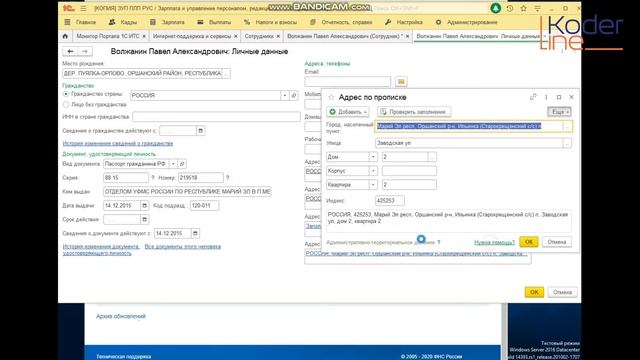This screenshot has height=360, width=640.
Task: Click the ИНН в стране гражданства input field
Action: [216, 117]
